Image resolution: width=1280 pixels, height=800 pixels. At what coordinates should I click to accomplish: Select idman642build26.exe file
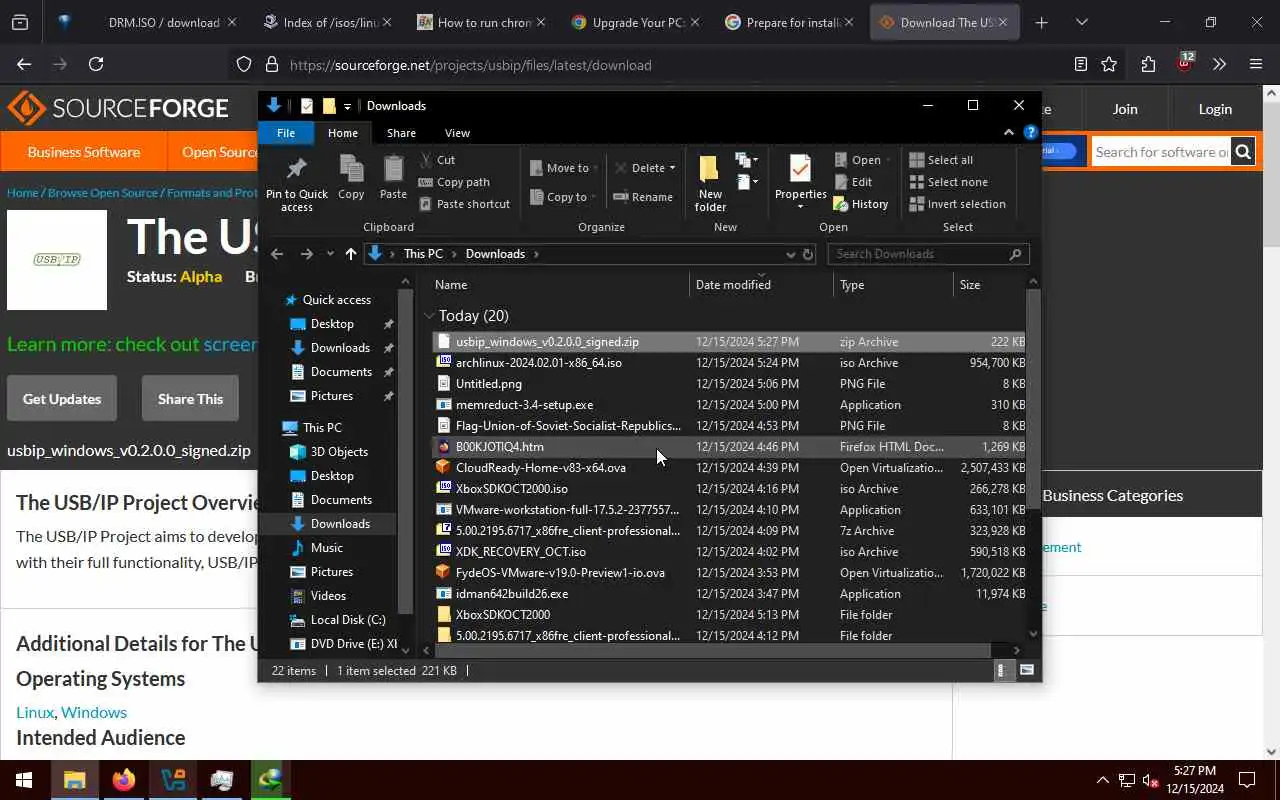[x=730, y=594]
